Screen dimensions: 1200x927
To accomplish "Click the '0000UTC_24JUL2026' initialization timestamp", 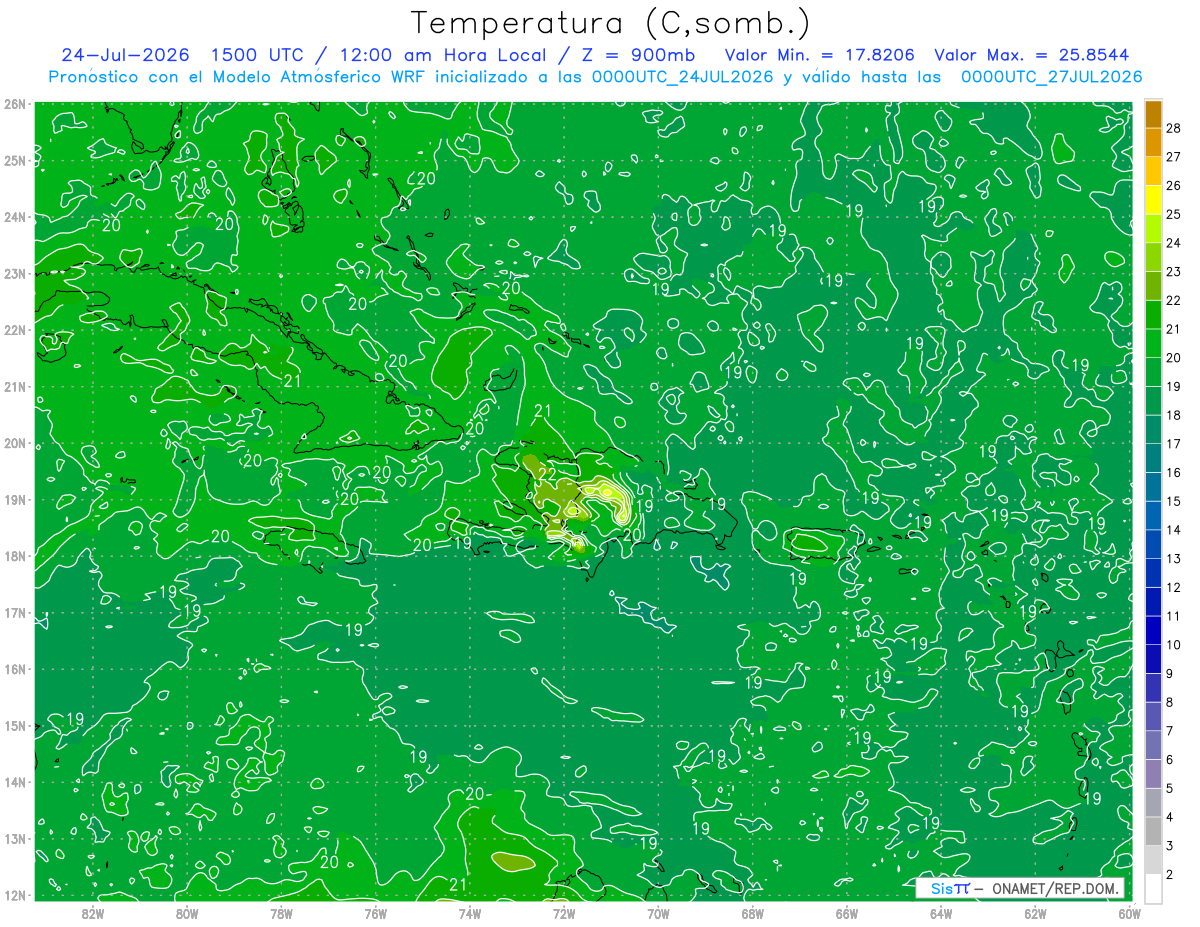I will [681, 77].
